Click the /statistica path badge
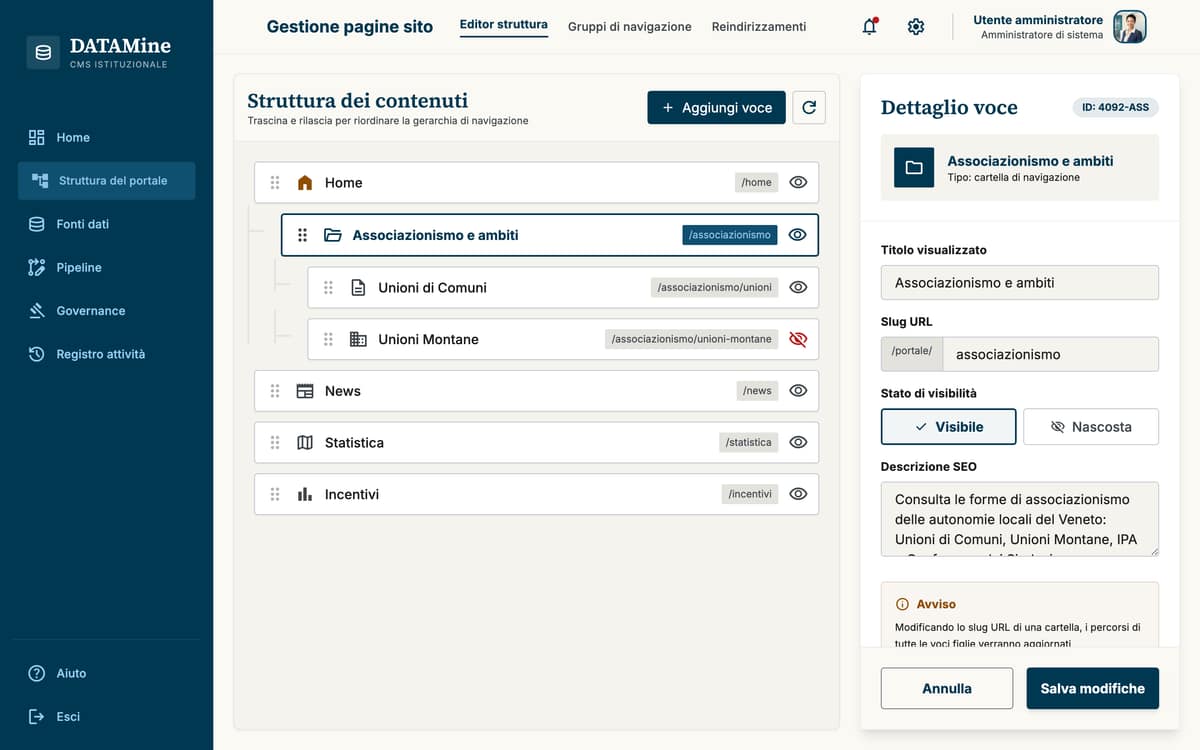Screen dimensions: 1200x750 point(749,442)
